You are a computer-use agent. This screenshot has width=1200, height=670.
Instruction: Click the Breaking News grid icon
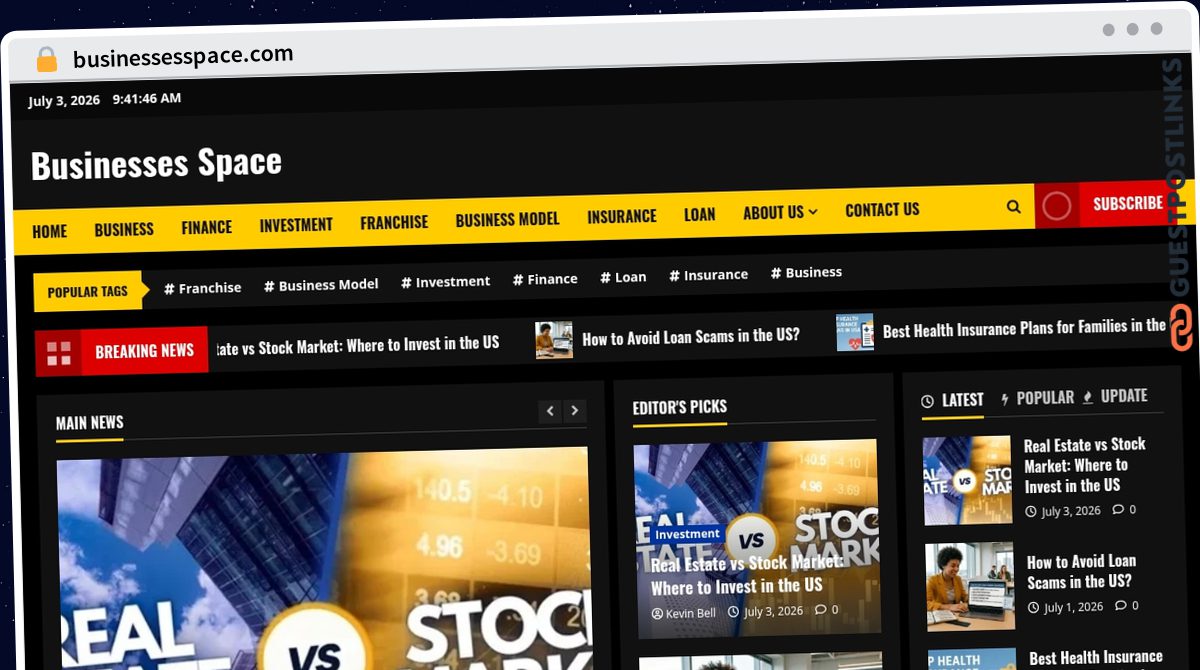pyautogui.click(x=59, y=352)
